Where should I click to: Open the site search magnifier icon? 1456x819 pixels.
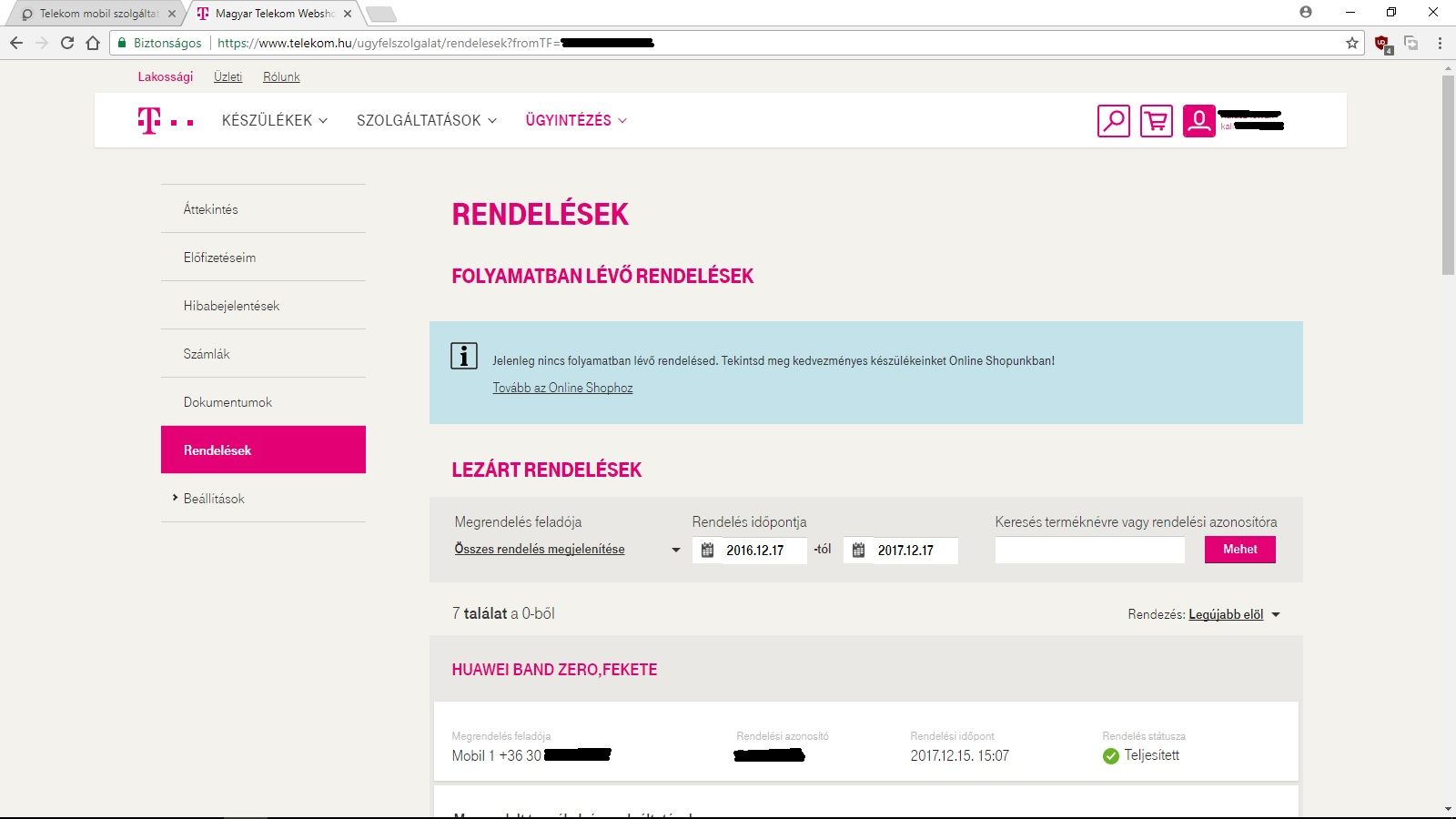pyautogui.click(x=1114, y=121)
